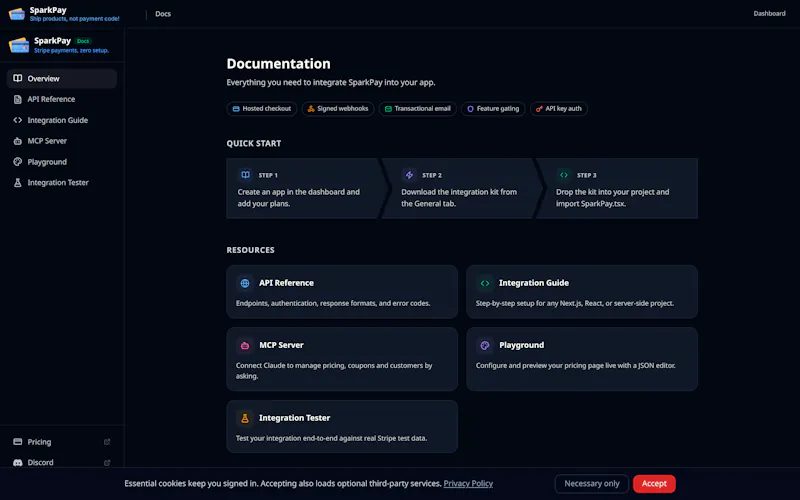
Task: Click the SparkPay Docs logo in the sidebar
Action: tap(19, 45)
